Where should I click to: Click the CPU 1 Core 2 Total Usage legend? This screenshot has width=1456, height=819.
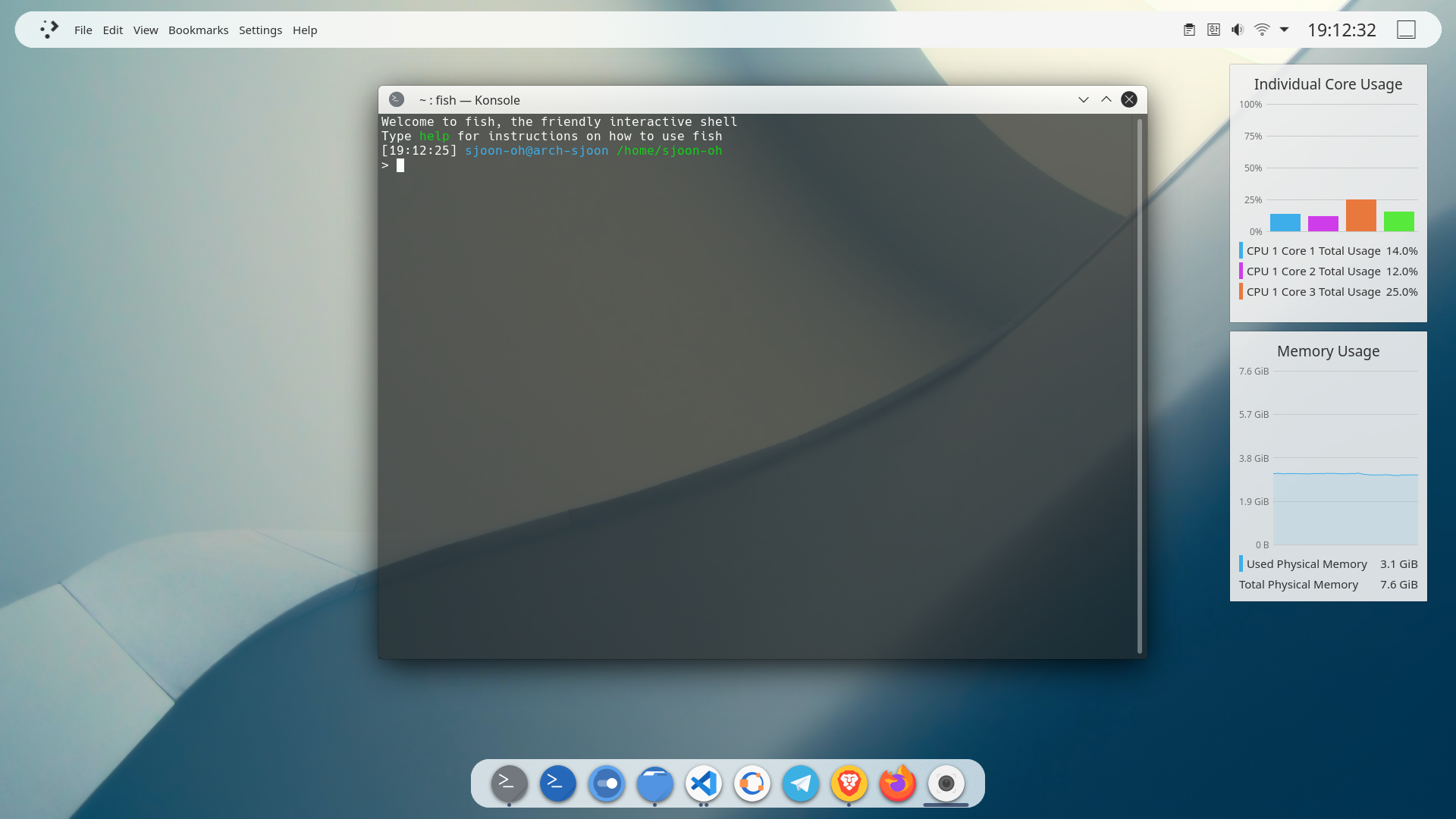[x=1328, y=271]
